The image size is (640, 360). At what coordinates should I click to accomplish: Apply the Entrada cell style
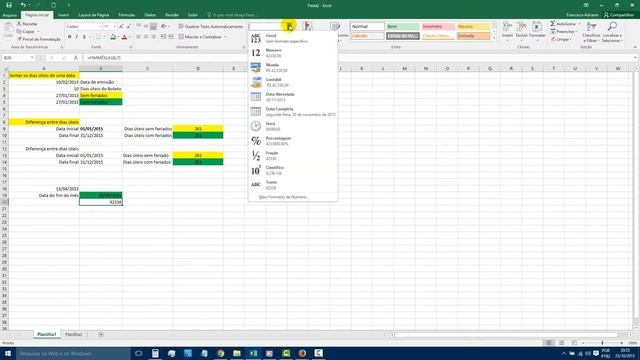click(473, 36)
